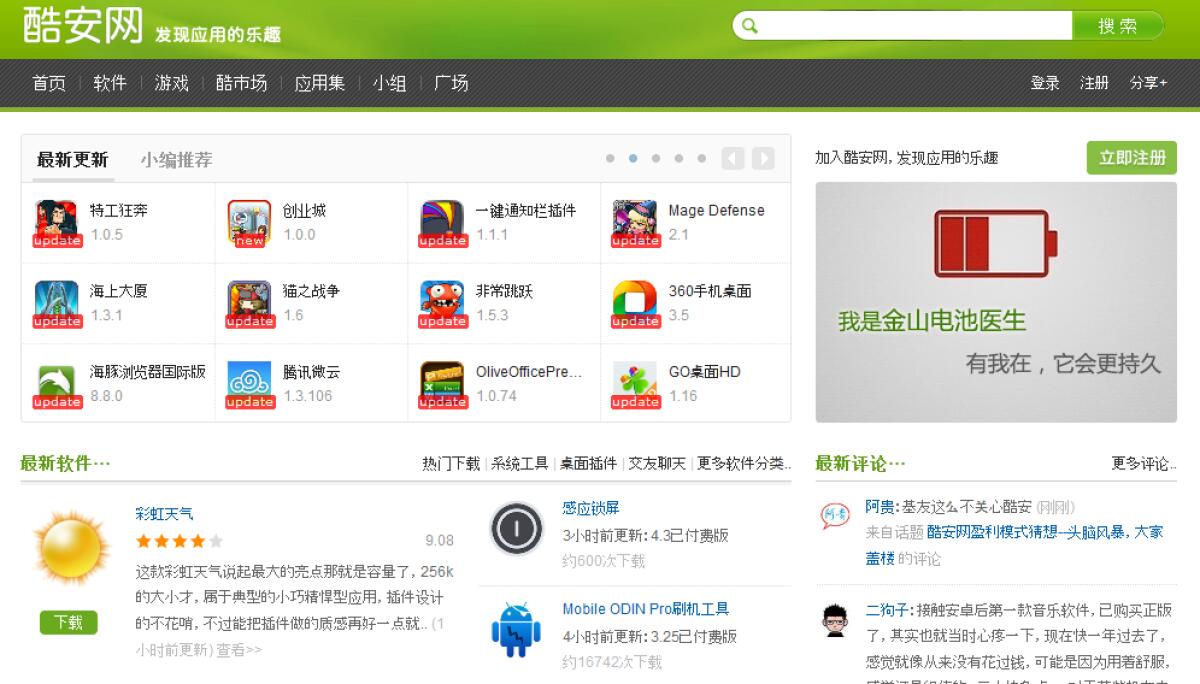The image size is (1200, 684).
Task: Go to previous carousel page arrow
Action: click(x=733, y=158)
